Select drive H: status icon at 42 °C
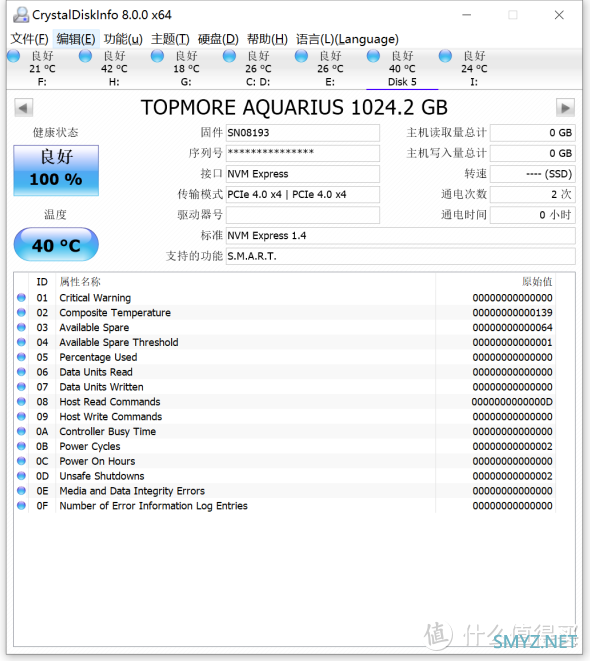 [85, 56]
